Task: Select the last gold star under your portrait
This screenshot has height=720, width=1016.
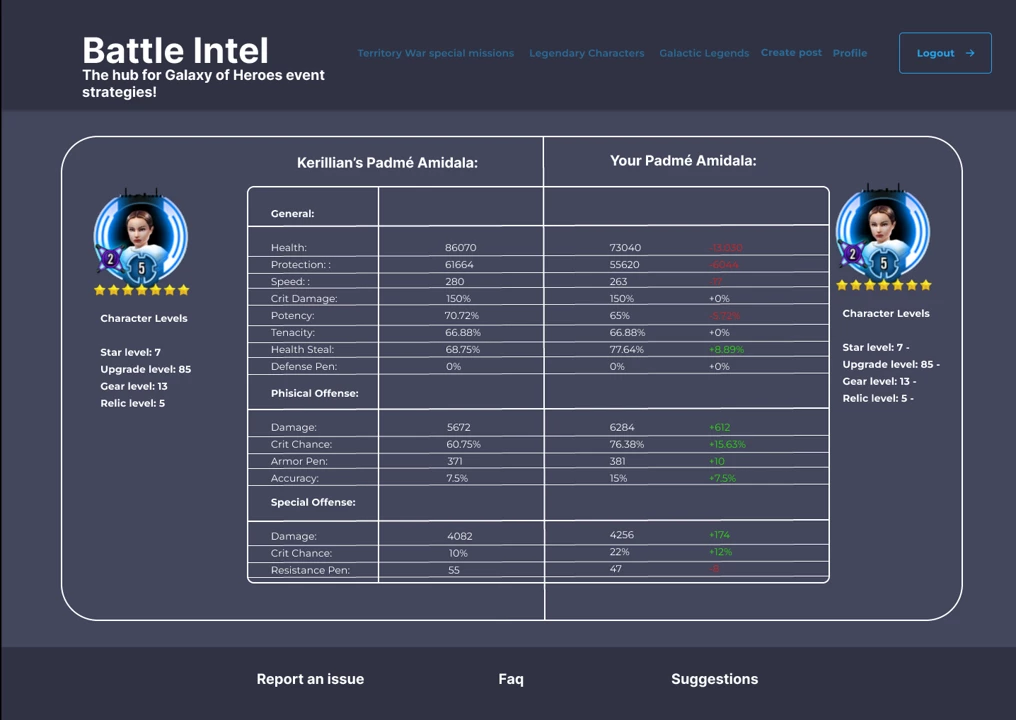Action: pos(926,285)
